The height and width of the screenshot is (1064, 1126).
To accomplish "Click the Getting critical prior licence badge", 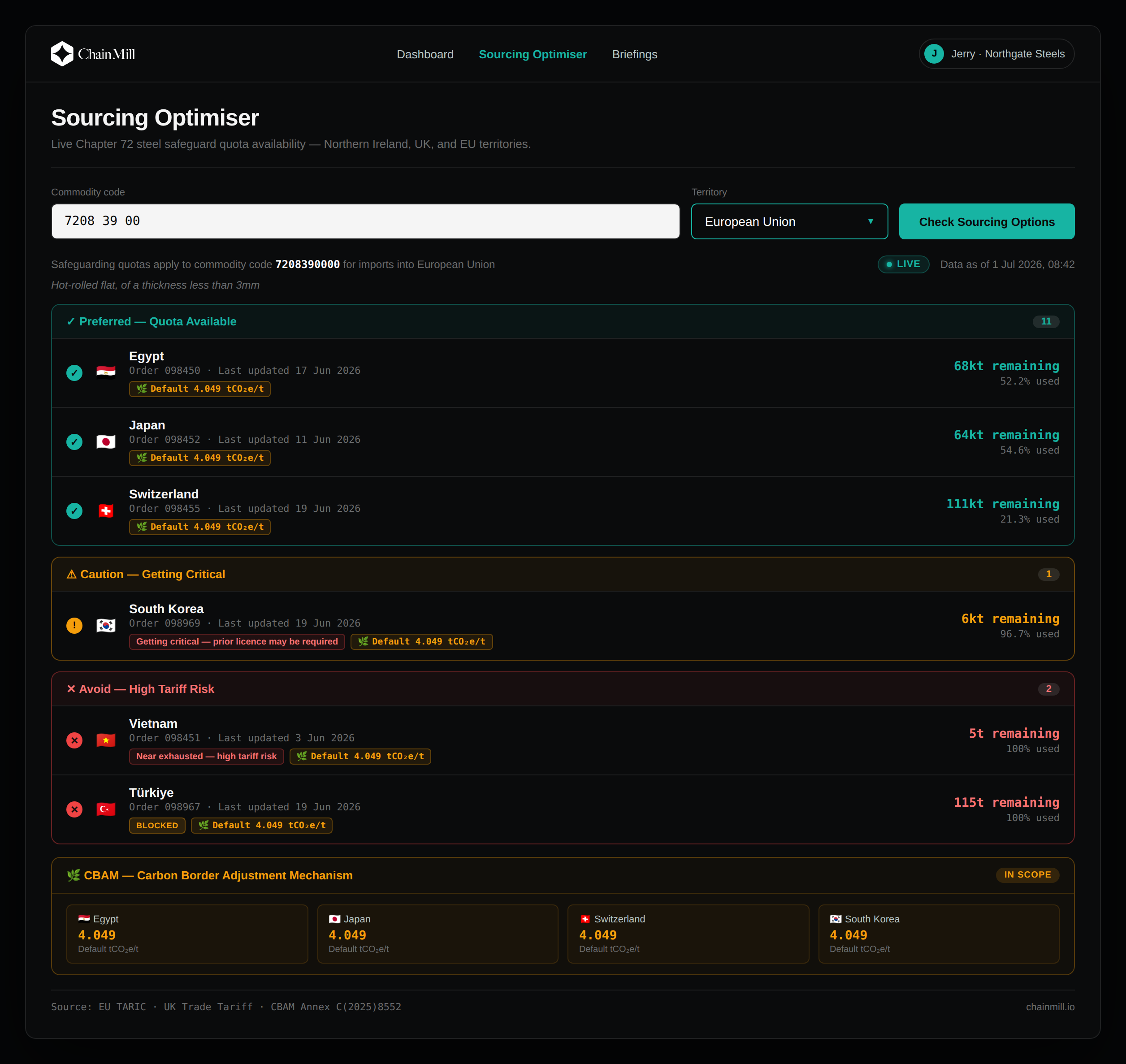I will pos(237,641).
